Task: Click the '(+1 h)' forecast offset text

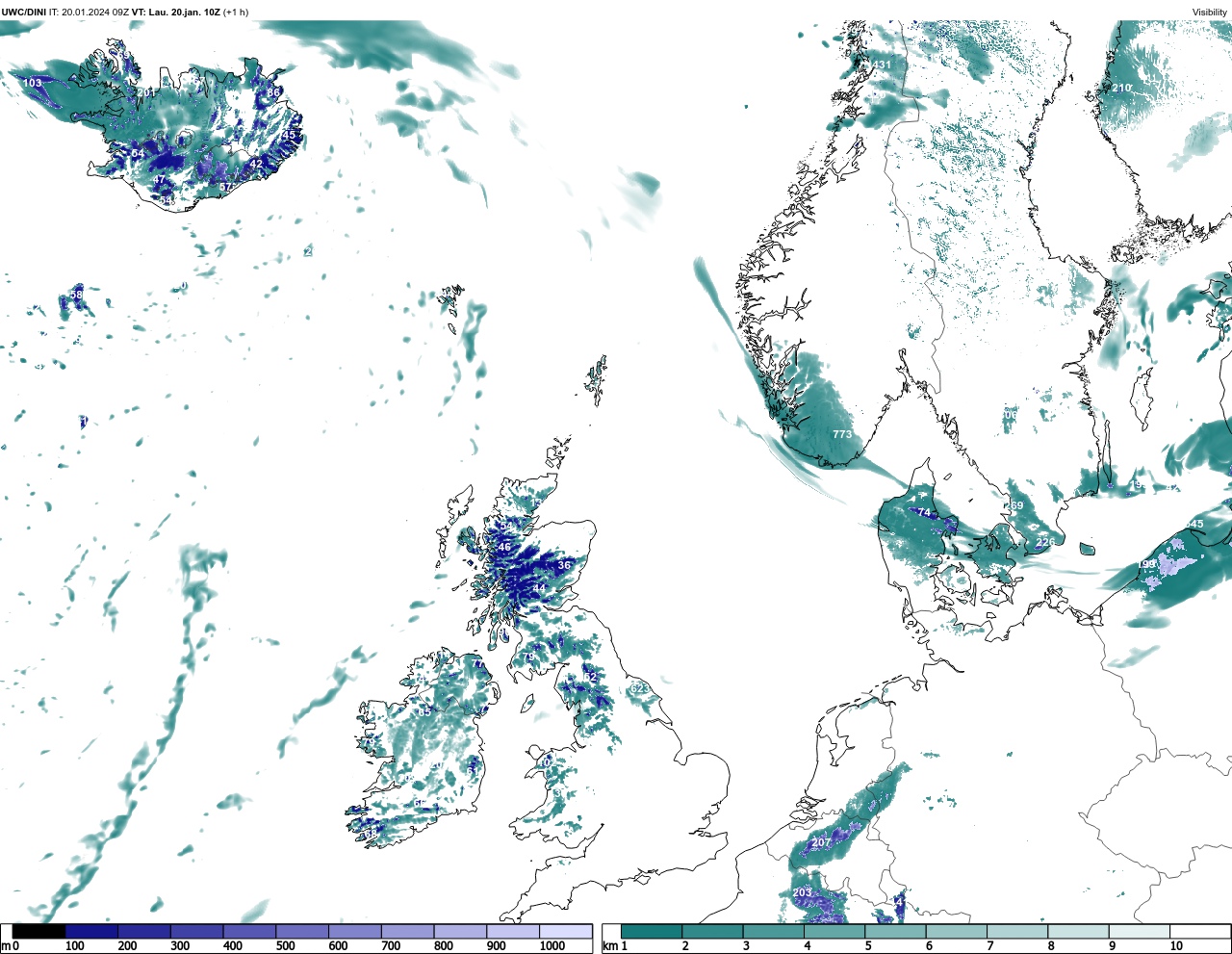Action: 236,13
